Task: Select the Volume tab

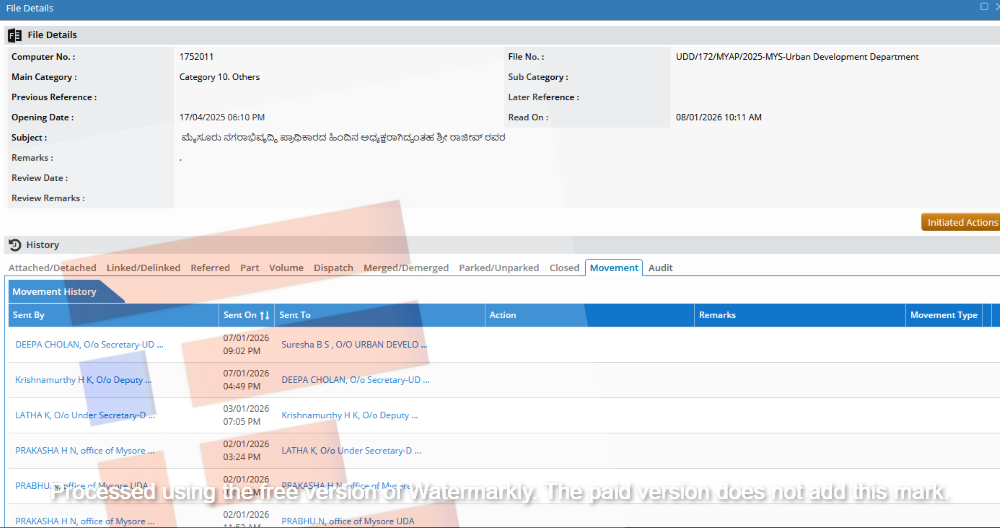Action: tap(286, 268)
